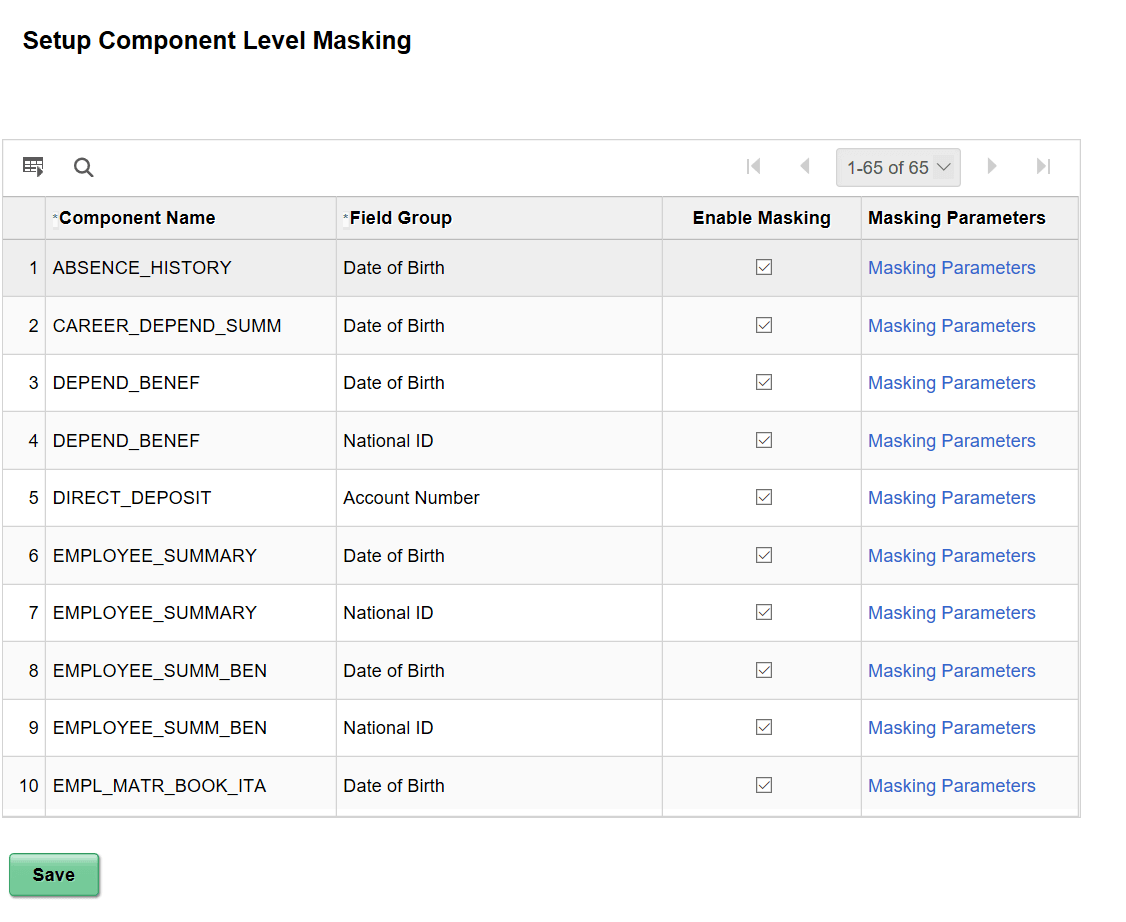1126x922 pixels.
Task: Jump to the first page icon
Action: [753, 166]
